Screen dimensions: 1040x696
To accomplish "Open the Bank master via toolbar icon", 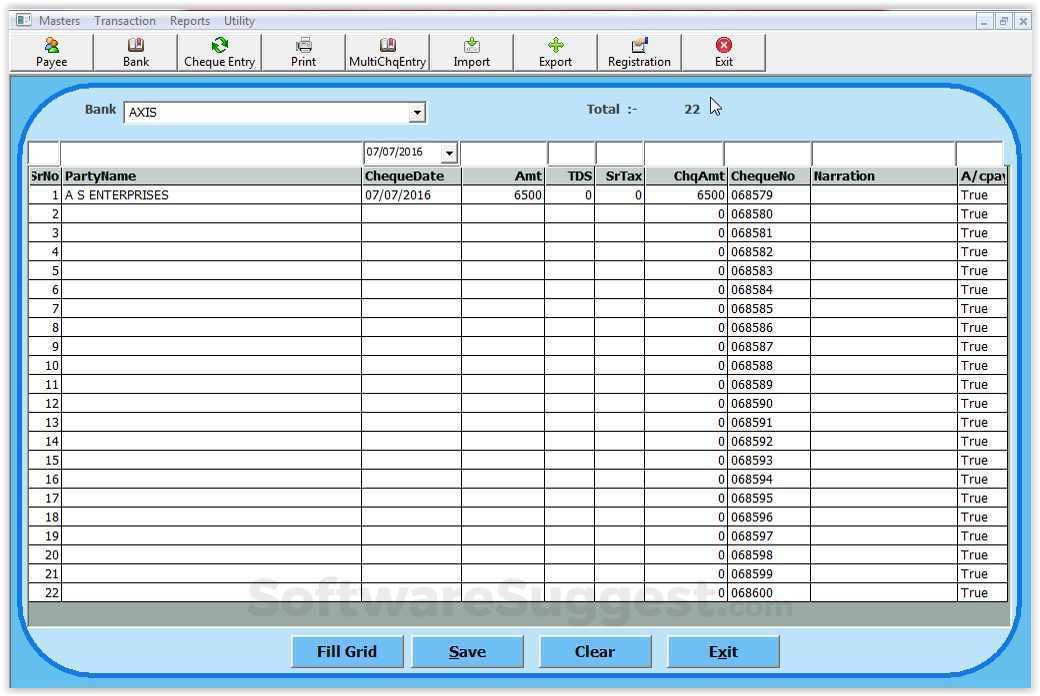I will pyautogui.click(x=135, y=52).
